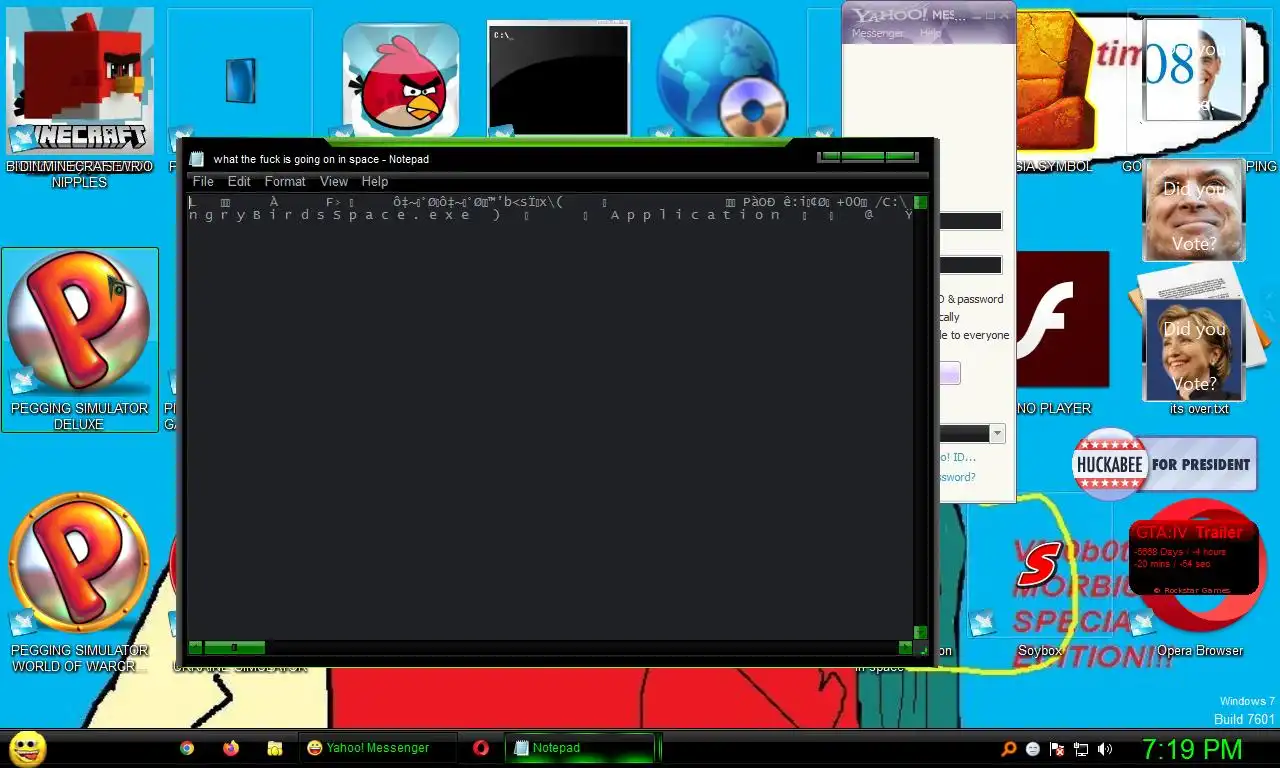Switch to Yahoo! Messenger taskbar button
Screen dimensions: 1280x768
point(378,747)
